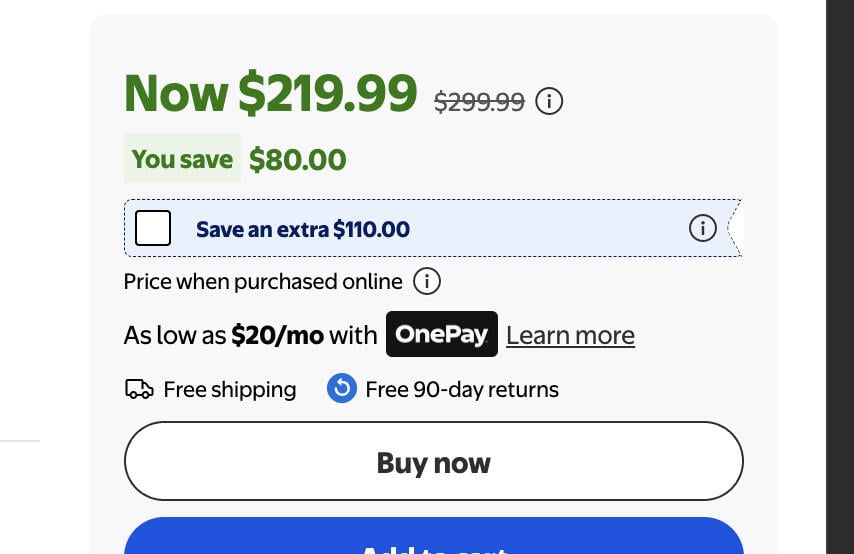
Task: Click the Free shipping truck icon
Action: coord(139,389)
